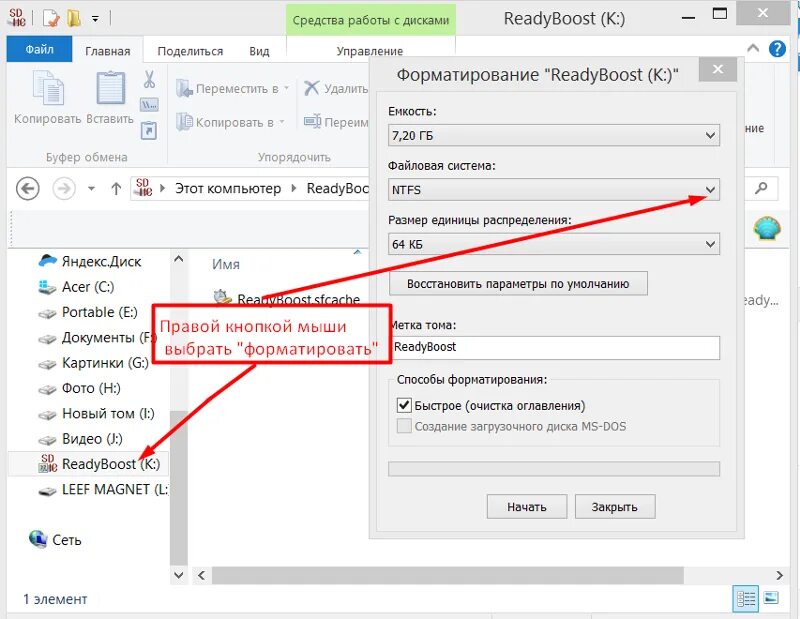
Task: Click the shell icon near search bar
Action: [x=767, y=228]
